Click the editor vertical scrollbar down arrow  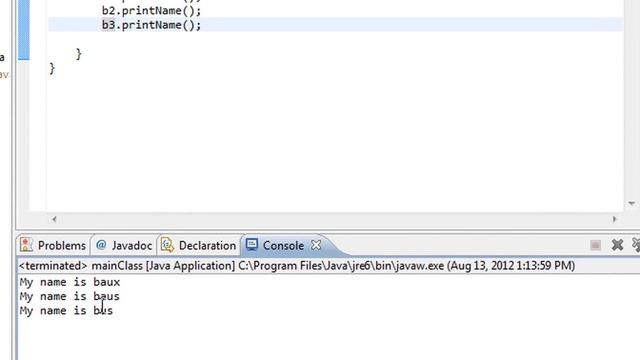631,203
